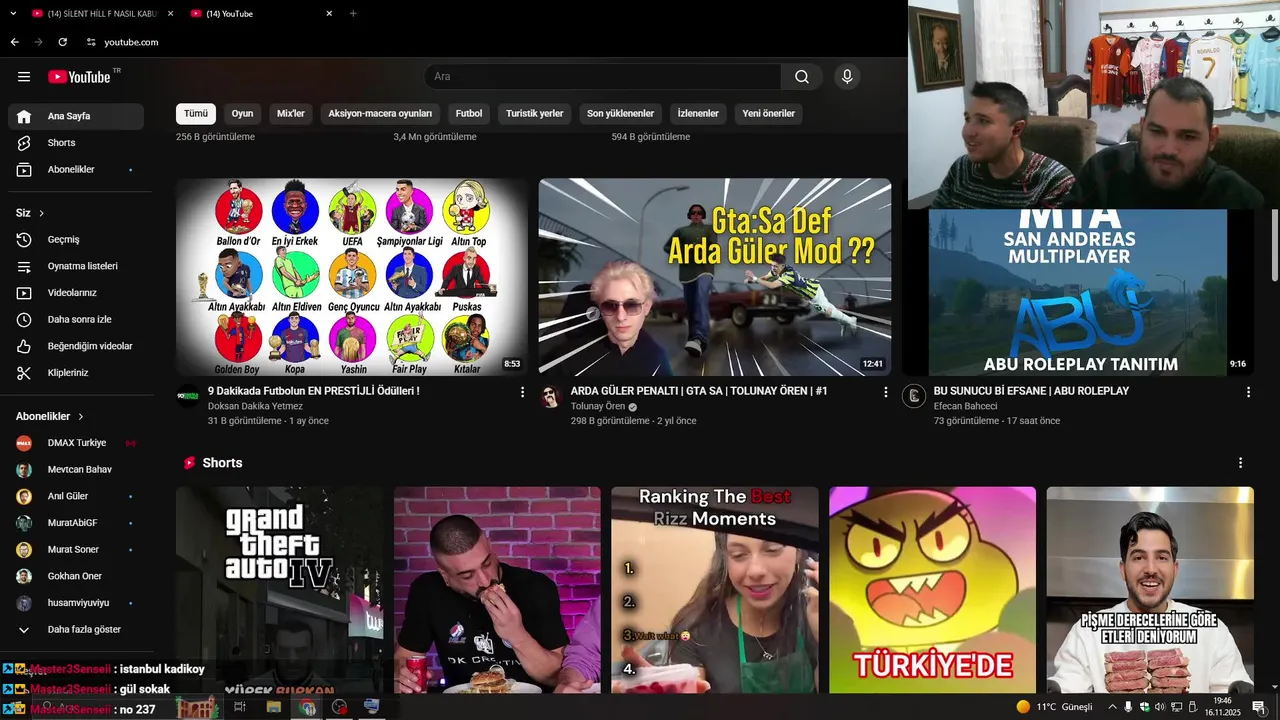
Task: Show hidden system tray icons
Action: pos(1112,707)
